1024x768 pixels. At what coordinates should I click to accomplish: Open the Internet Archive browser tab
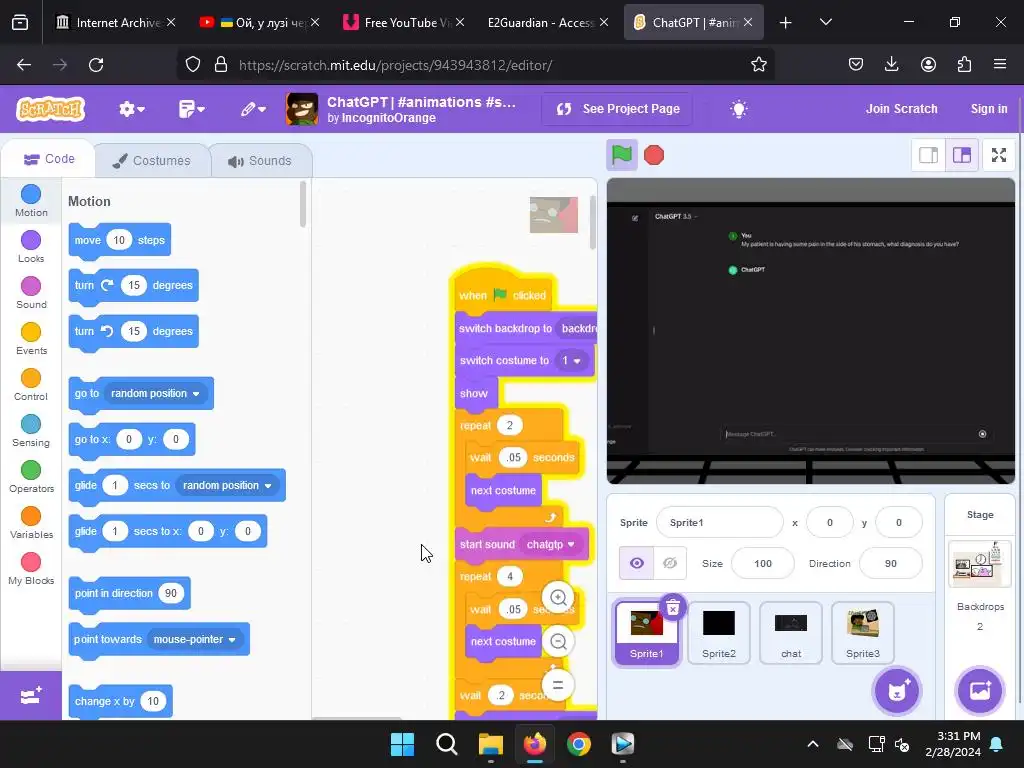pyautogui.click(x=116, y=23)
